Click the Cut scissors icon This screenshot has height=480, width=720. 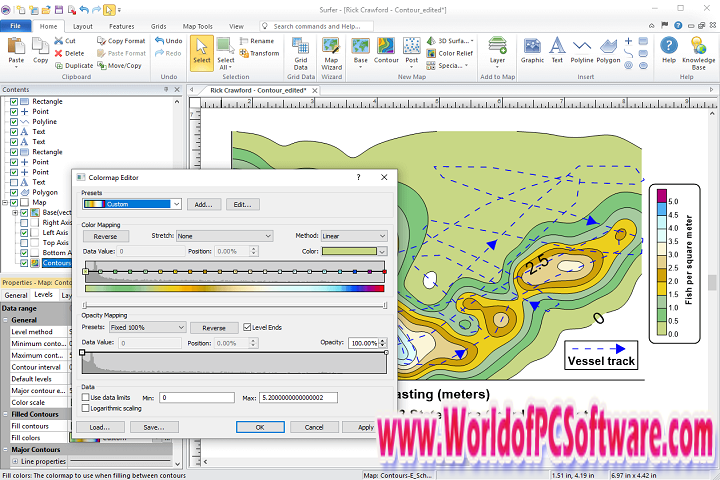tap(58, 41)
